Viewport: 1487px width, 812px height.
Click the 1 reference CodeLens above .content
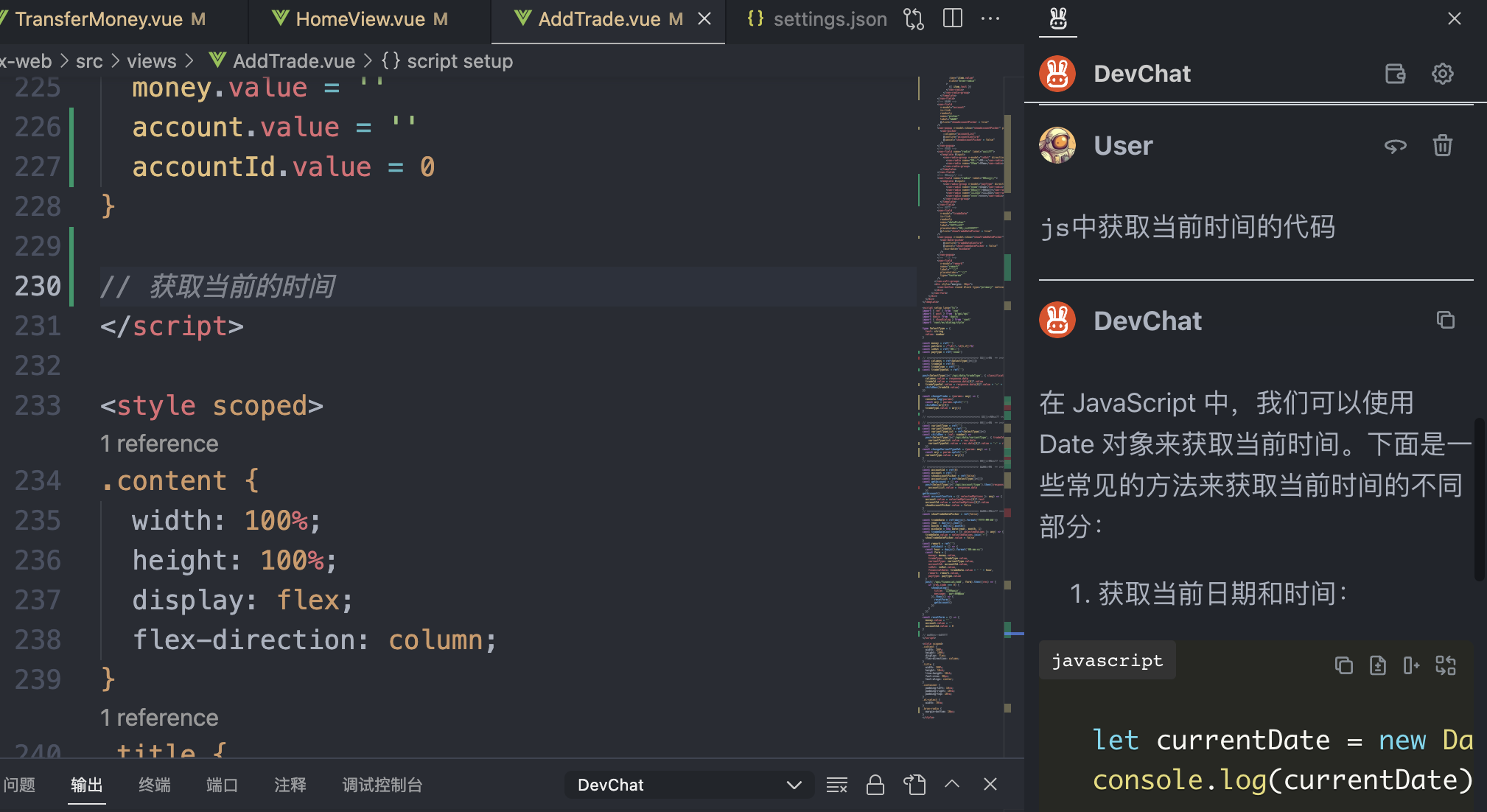coord(159,443)
